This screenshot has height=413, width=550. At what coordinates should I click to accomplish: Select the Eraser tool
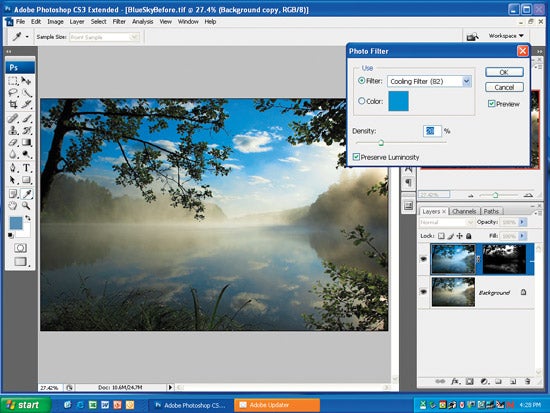tap(13, 142)
